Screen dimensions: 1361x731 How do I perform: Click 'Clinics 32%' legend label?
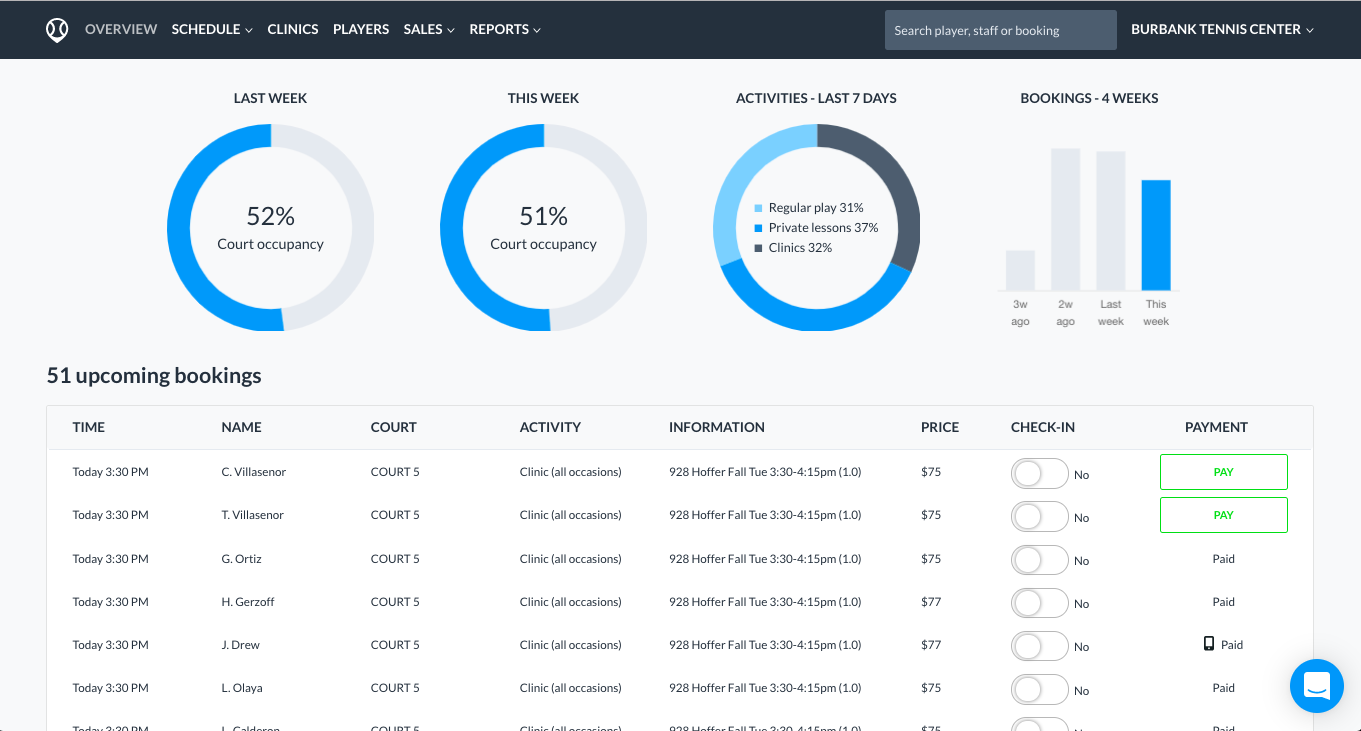(800, 248)
